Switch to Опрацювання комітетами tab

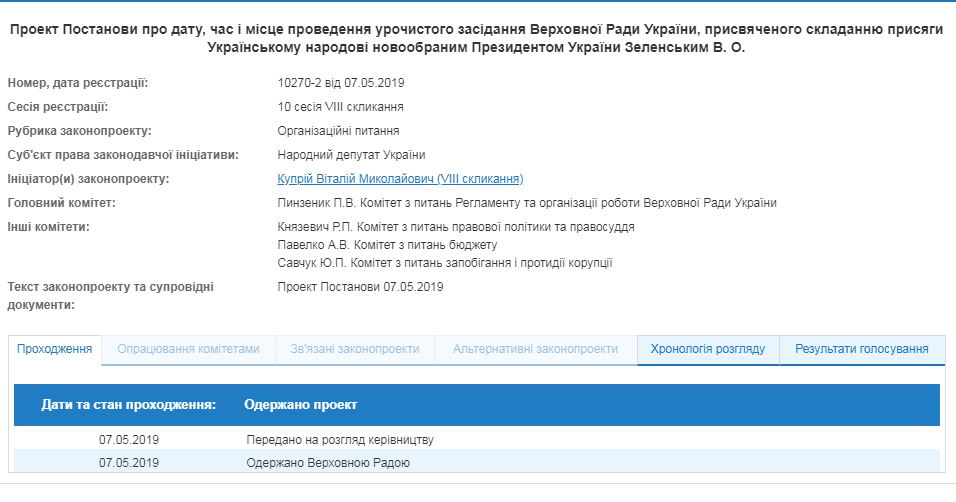pos(188,349)
